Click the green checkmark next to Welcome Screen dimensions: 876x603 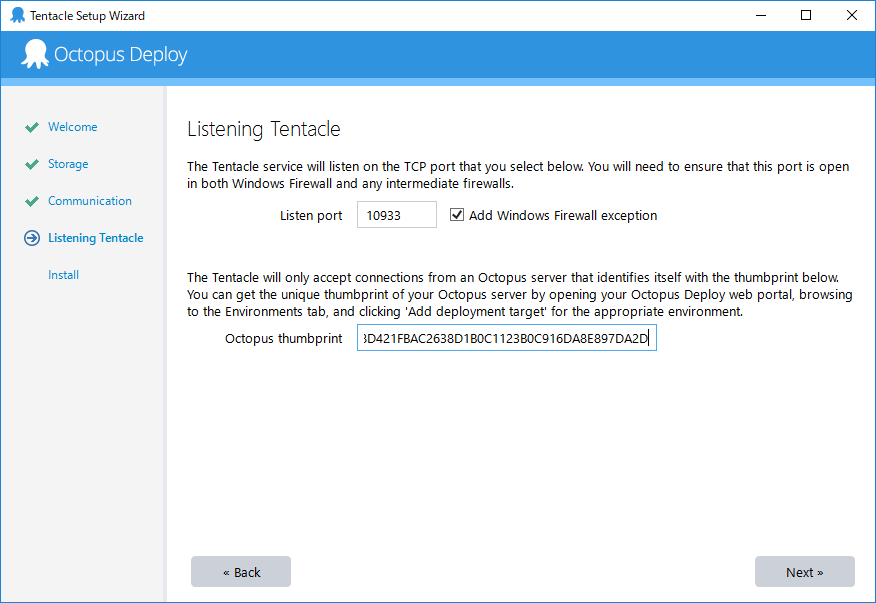(x=32, y=127)
